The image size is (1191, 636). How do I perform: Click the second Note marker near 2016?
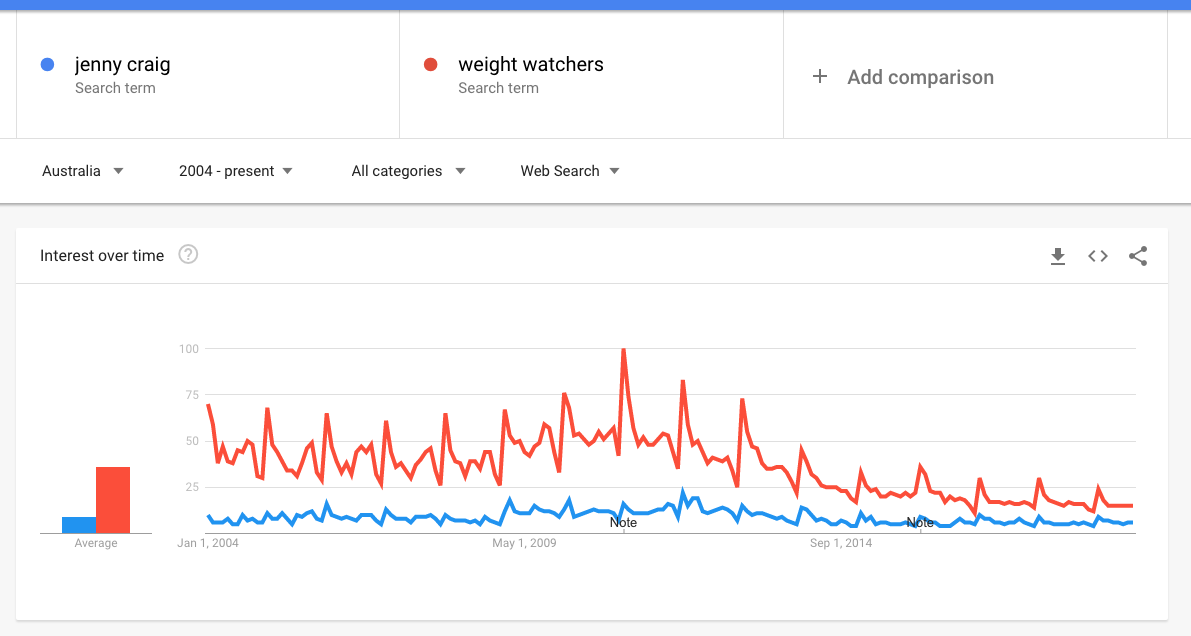(x=919, y=523)
